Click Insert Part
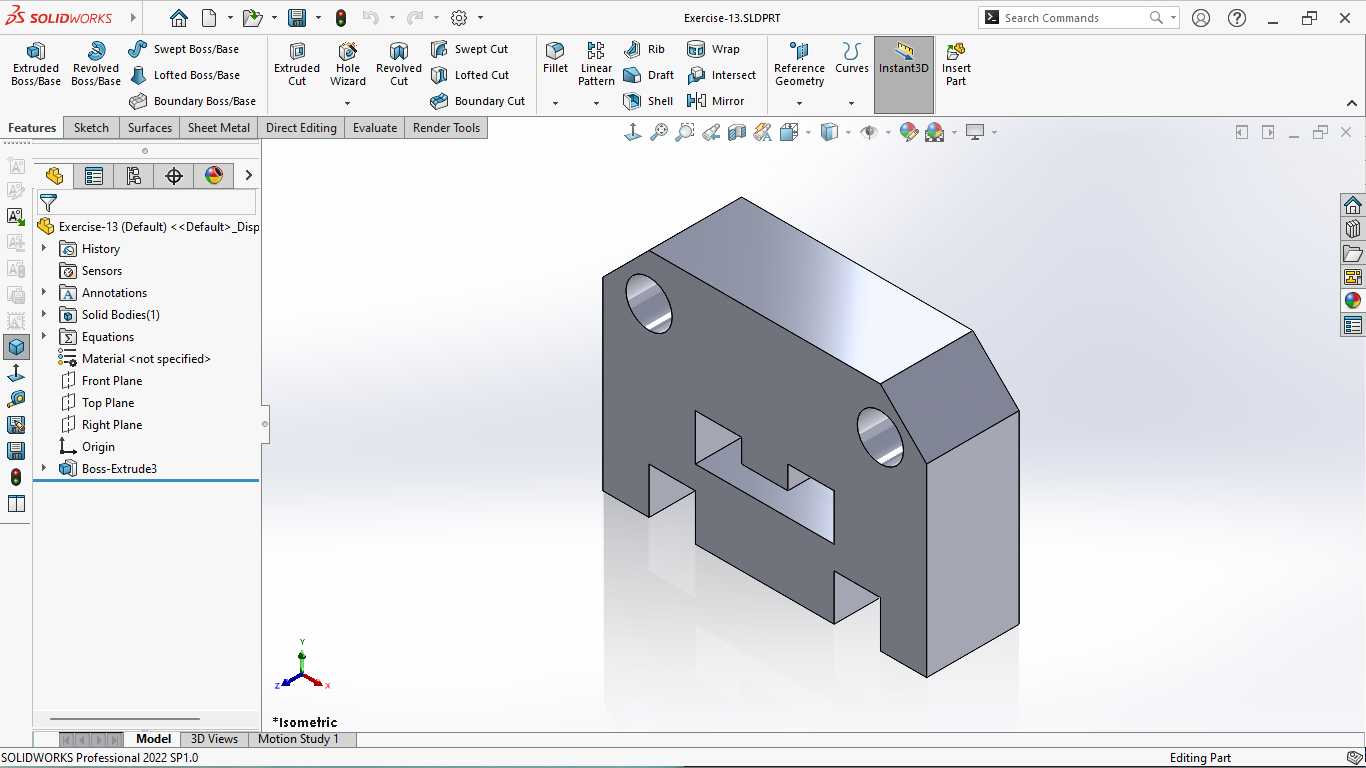 click(956, 64)
